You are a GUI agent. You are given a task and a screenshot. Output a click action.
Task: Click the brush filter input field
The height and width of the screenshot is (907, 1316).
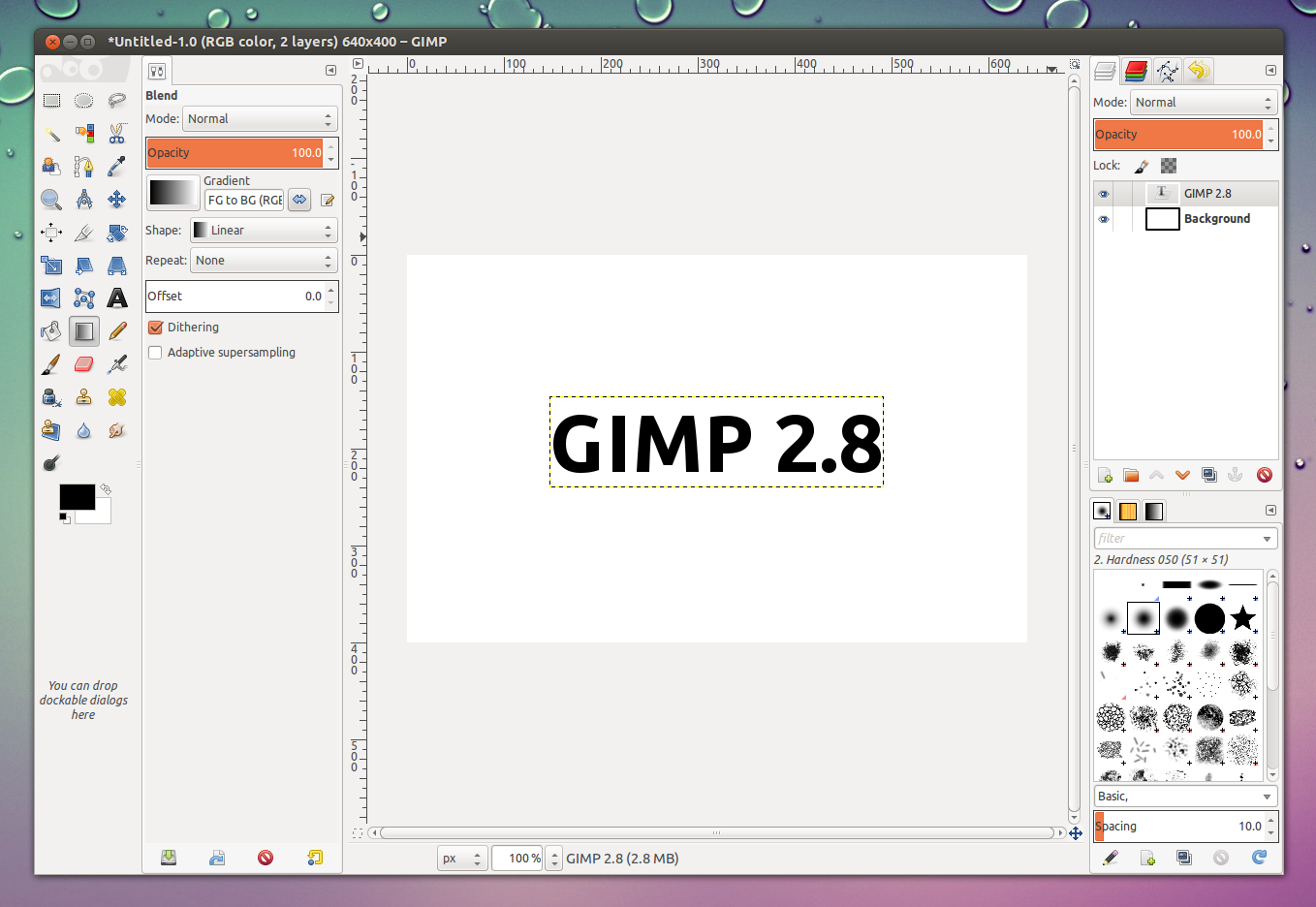(1176, 539)
